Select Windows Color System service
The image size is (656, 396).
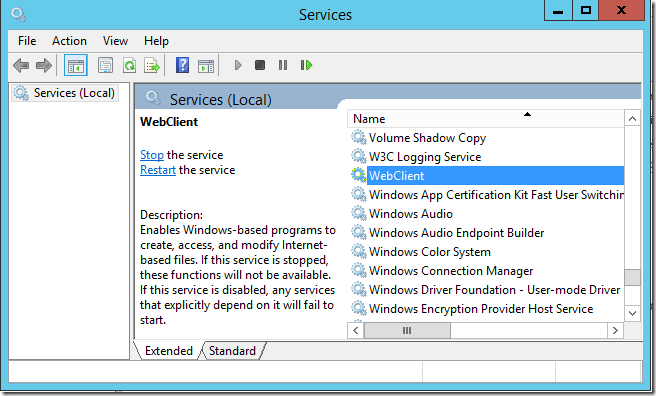point(430,252)
